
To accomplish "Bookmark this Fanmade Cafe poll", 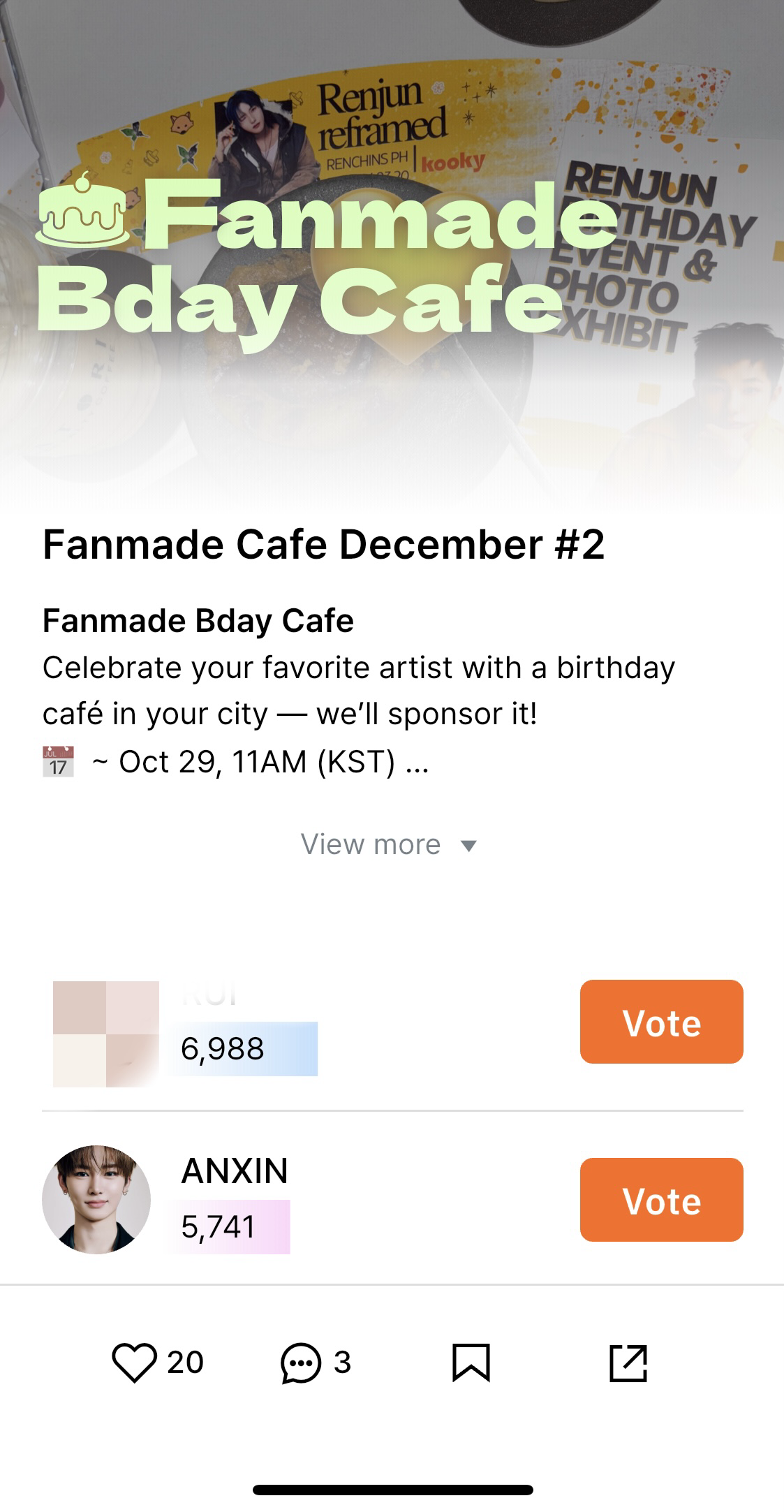I will [x=471, y=1363].
